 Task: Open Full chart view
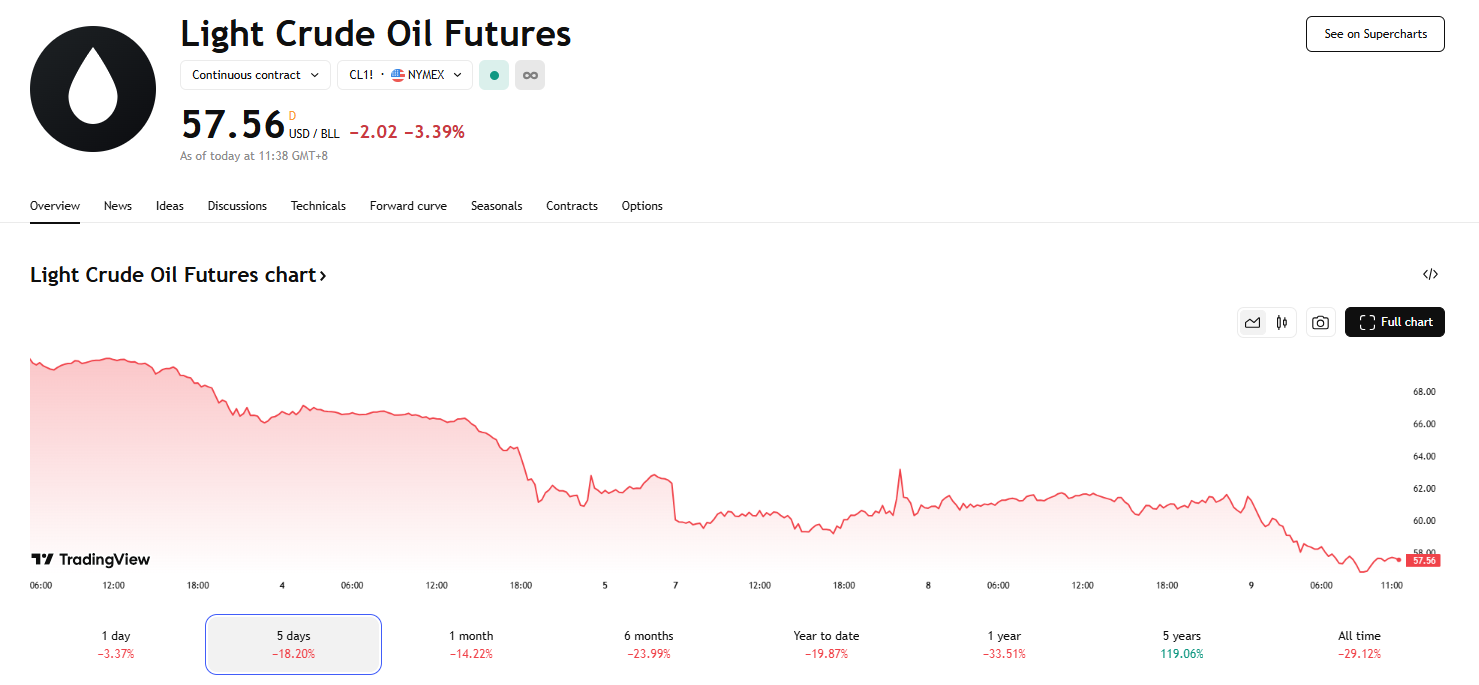point(1395,322)
